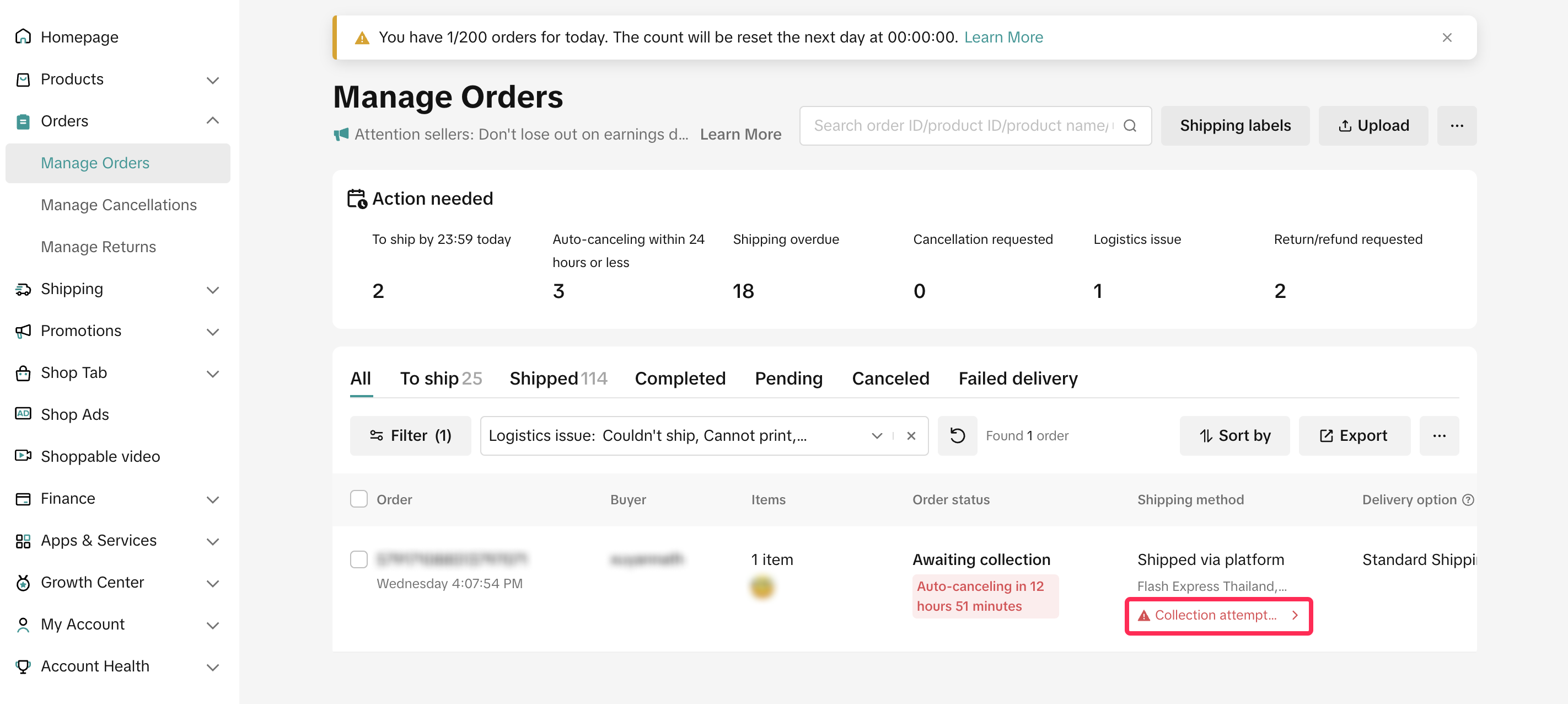Export the filtered order list
The image size is (1568, 704).
tap(1354, 435)
